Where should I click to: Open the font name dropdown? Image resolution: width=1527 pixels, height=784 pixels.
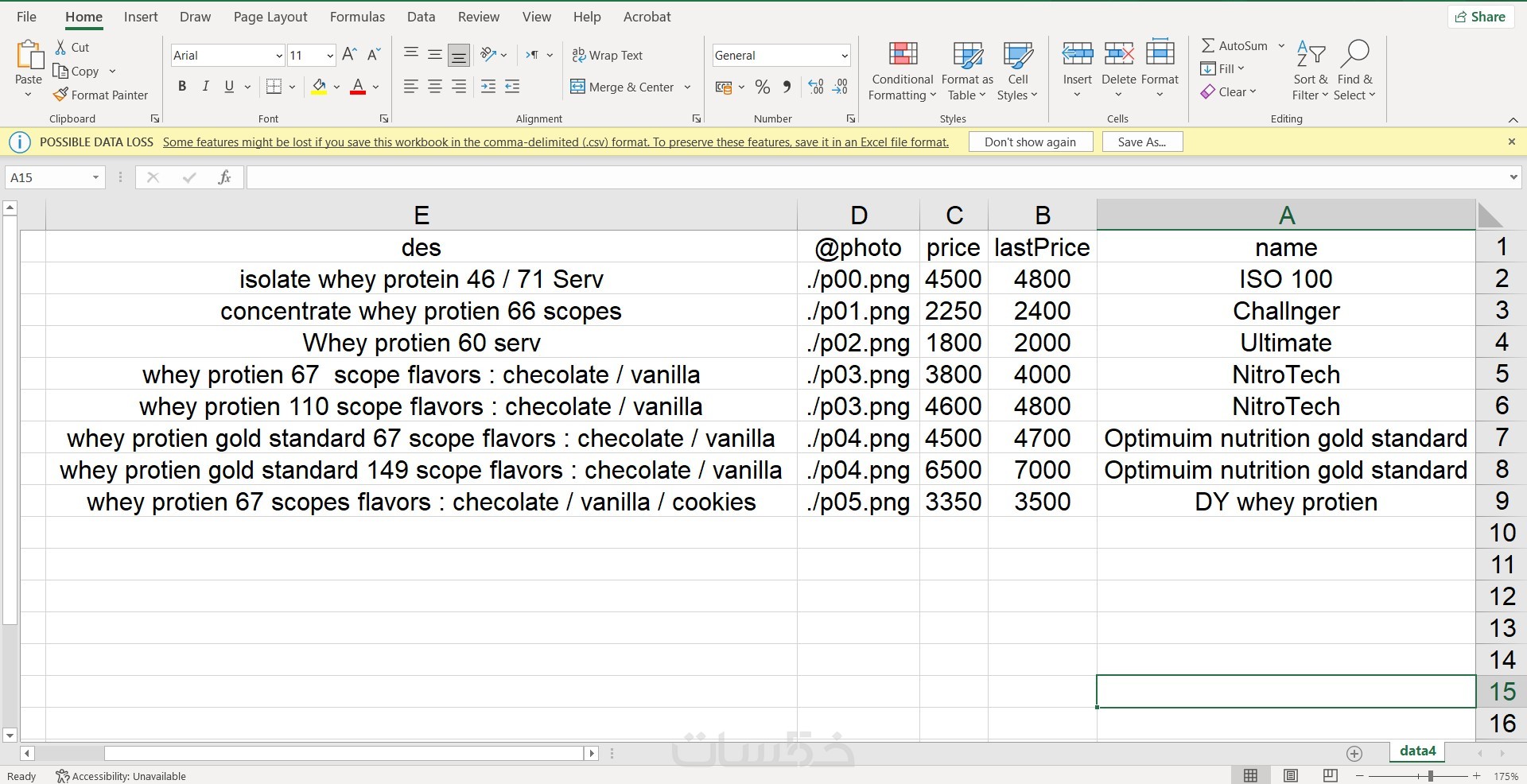pos(278,56)
